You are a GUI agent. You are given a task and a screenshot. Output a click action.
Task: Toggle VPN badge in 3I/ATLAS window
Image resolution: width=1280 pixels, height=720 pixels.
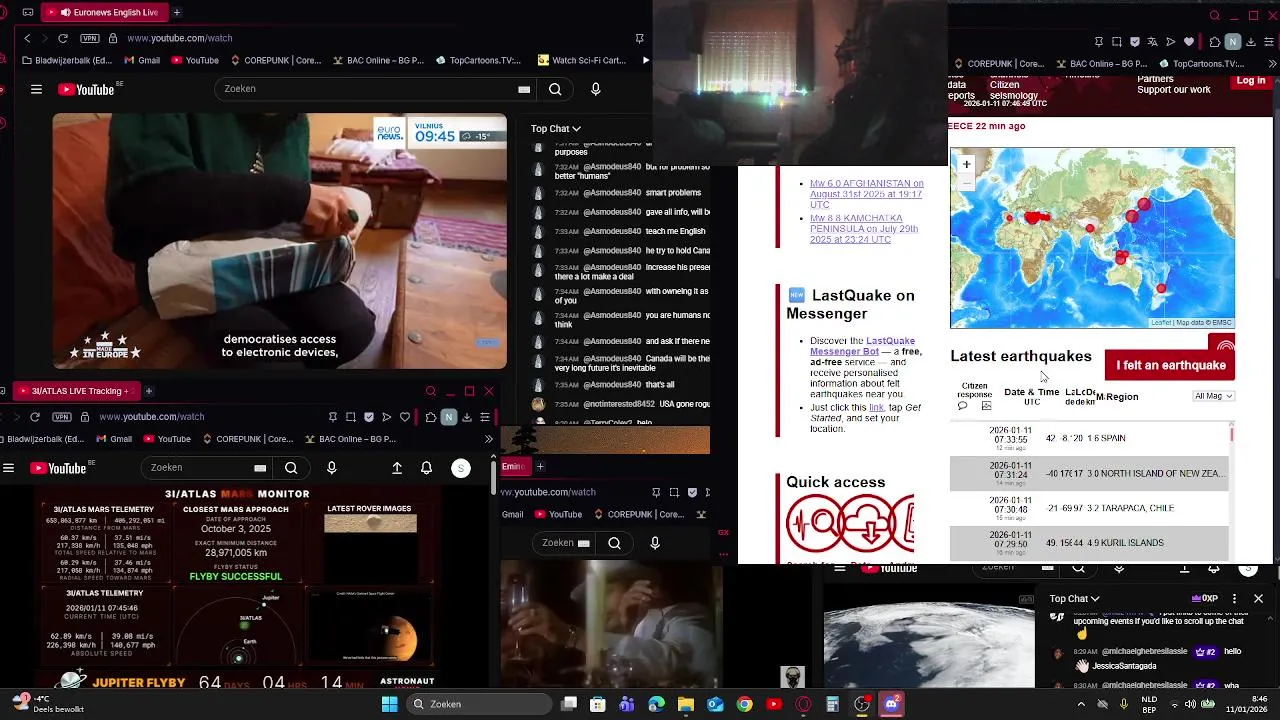tap(62, 416)
